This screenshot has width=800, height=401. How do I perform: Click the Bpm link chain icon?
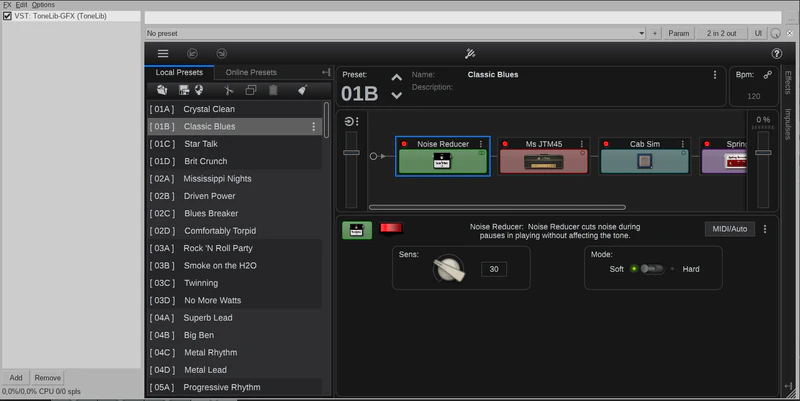[767, 75]
